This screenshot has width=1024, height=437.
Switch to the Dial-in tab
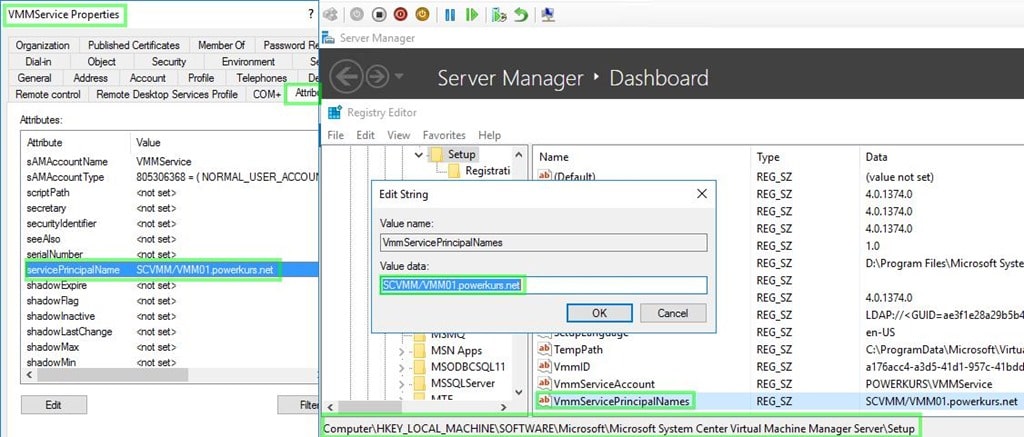39,61
